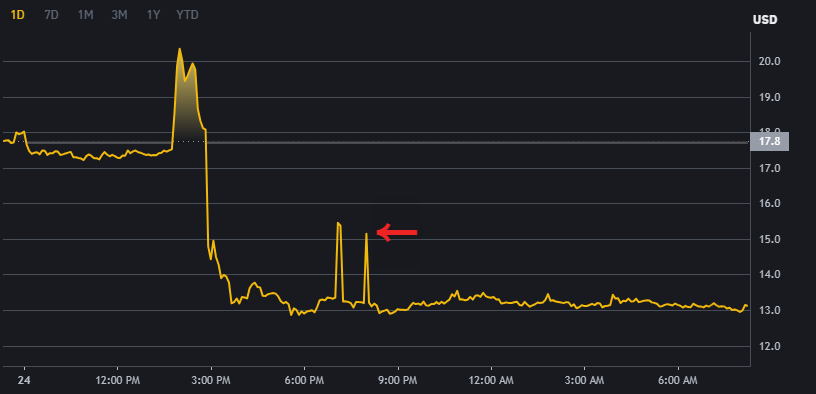
Task: Click the 3:00 AM time axis label
Action: [585, 380]
